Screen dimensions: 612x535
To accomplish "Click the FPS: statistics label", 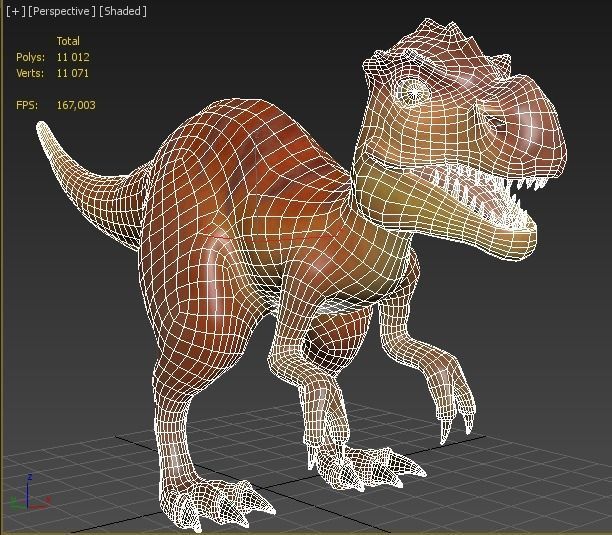I will coord(27,105).
